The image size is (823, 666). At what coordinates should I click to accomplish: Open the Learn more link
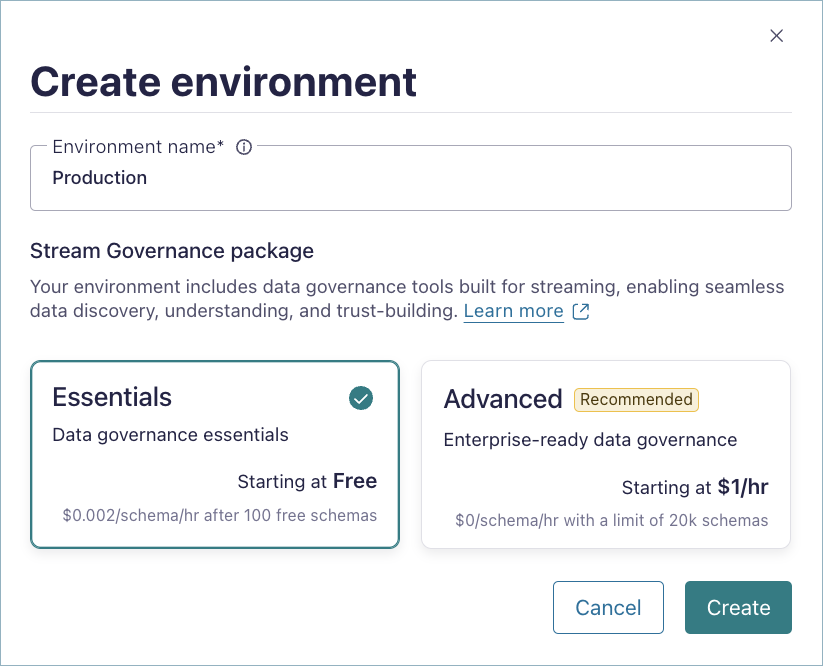pyautogui.click(x=513, y=311)
